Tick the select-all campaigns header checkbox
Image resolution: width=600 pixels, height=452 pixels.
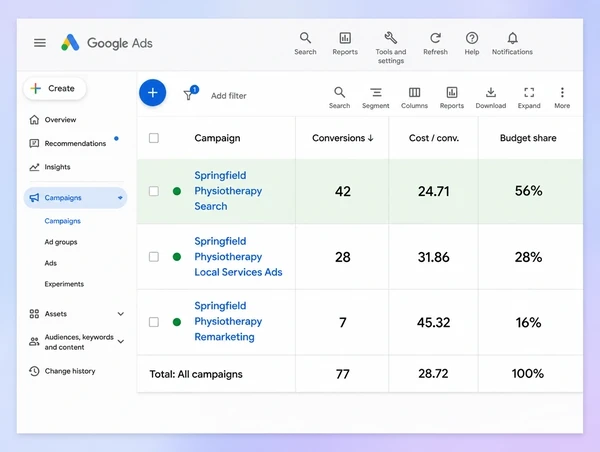154,138
